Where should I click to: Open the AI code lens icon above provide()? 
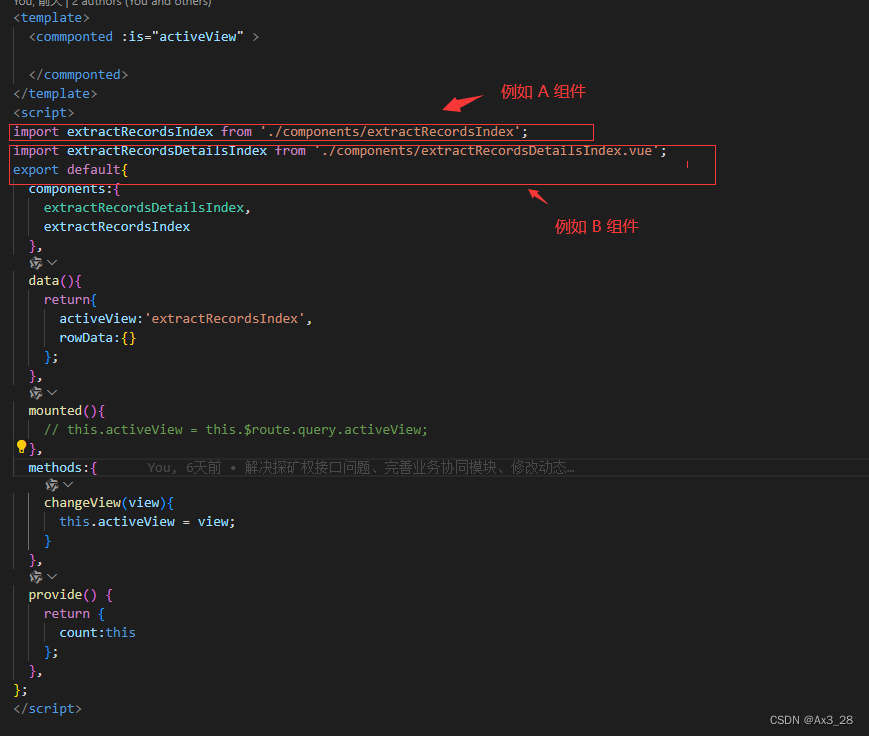[x=36, y=577]
